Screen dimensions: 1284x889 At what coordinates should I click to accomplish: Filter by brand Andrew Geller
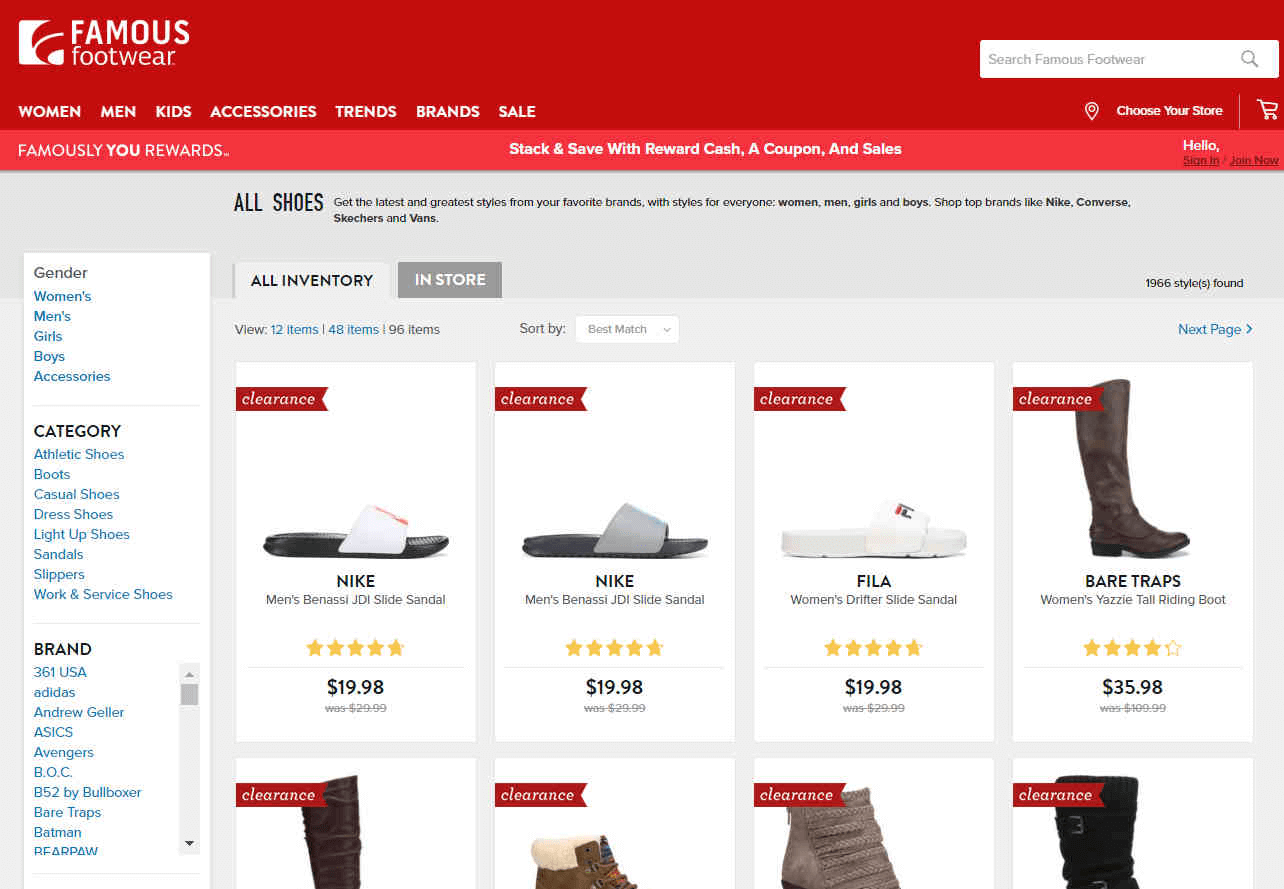point(79,712)
